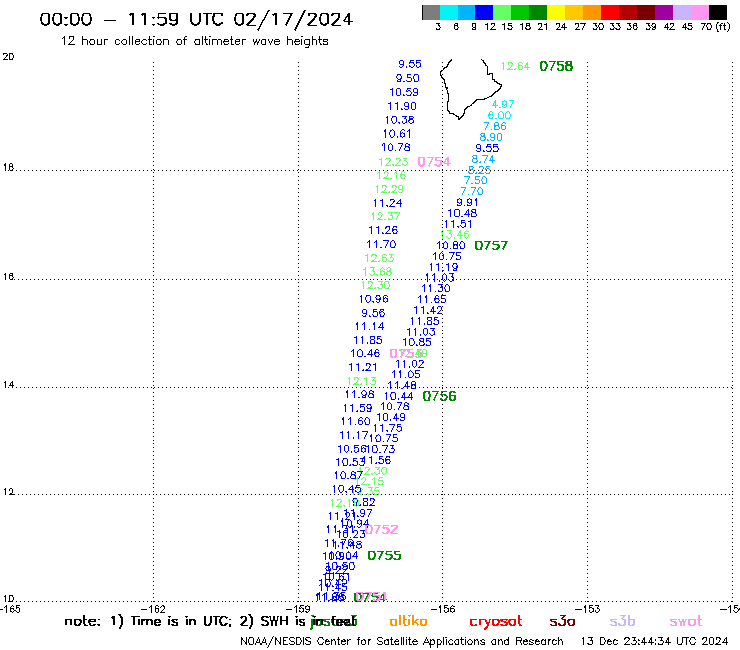
Task: Click the black swatch ending the color scale
Action: (x=718, y=12)
